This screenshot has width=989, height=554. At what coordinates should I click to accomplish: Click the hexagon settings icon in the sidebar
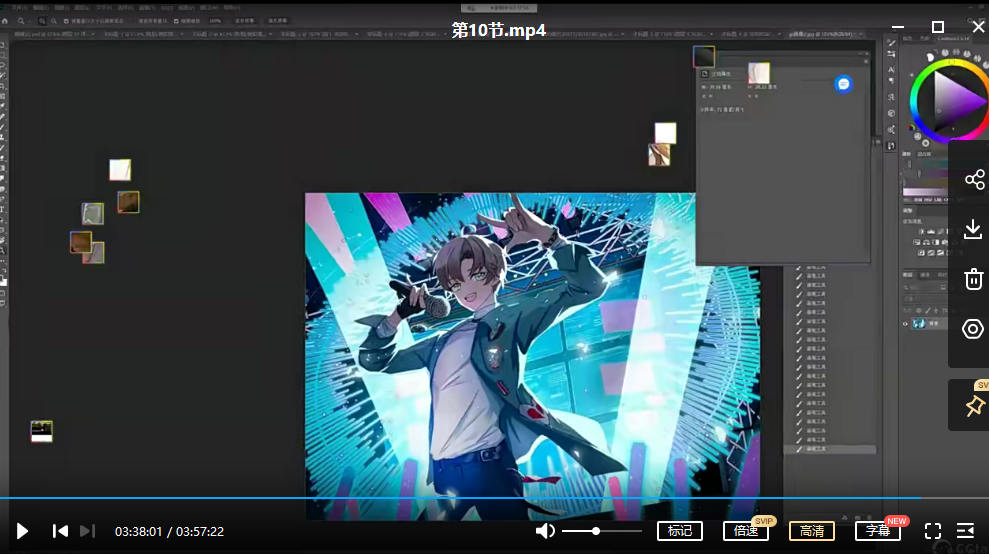click(x=974, y=329)
